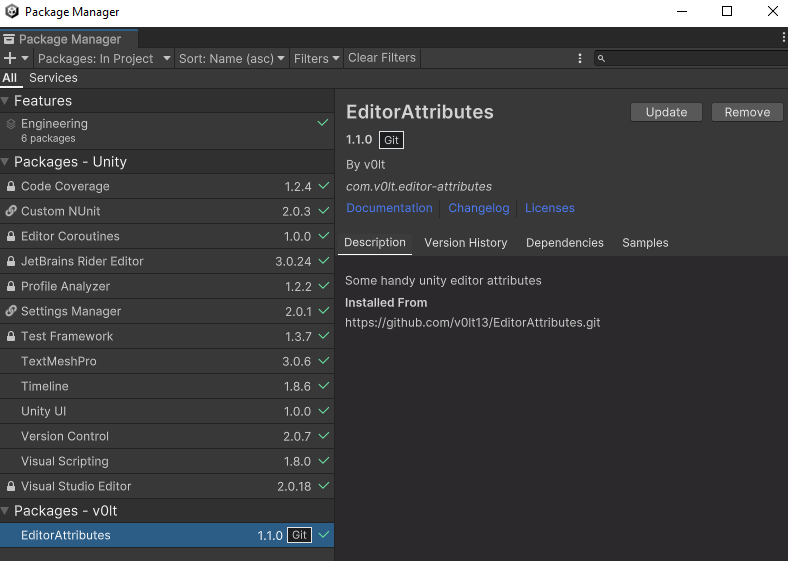Viewport: 788px width, 561px height.
Task: Select the Version Control package
Action: 167,436
